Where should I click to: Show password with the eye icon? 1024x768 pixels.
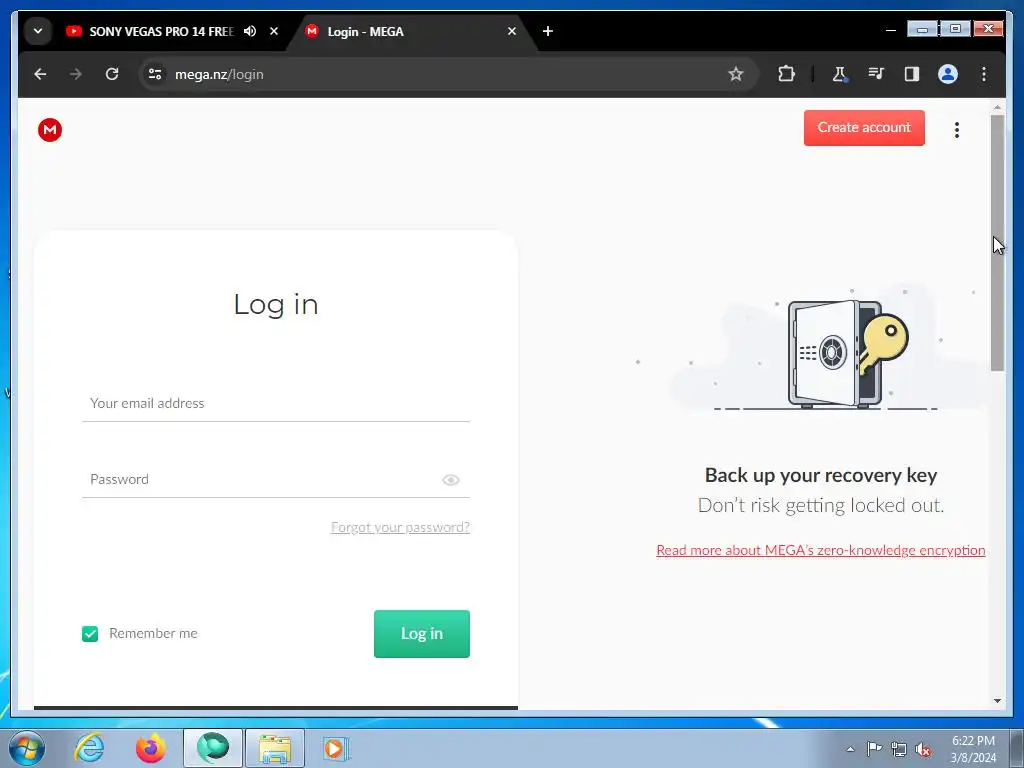pos(451,480)
